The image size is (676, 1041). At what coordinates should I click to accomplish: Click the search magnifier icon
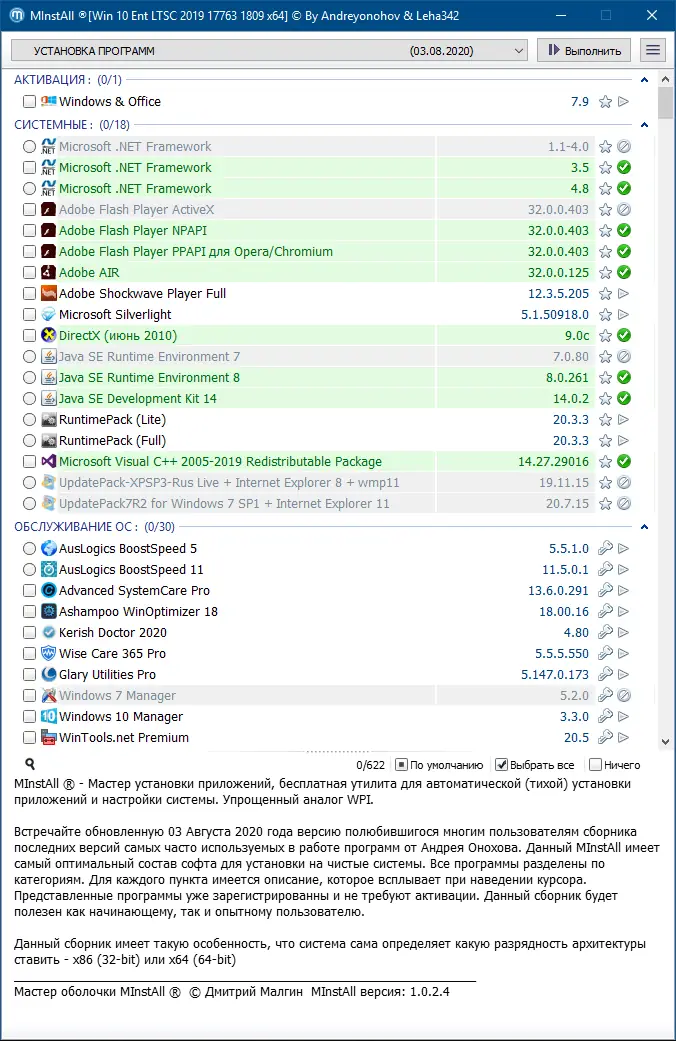coord(30,764)
